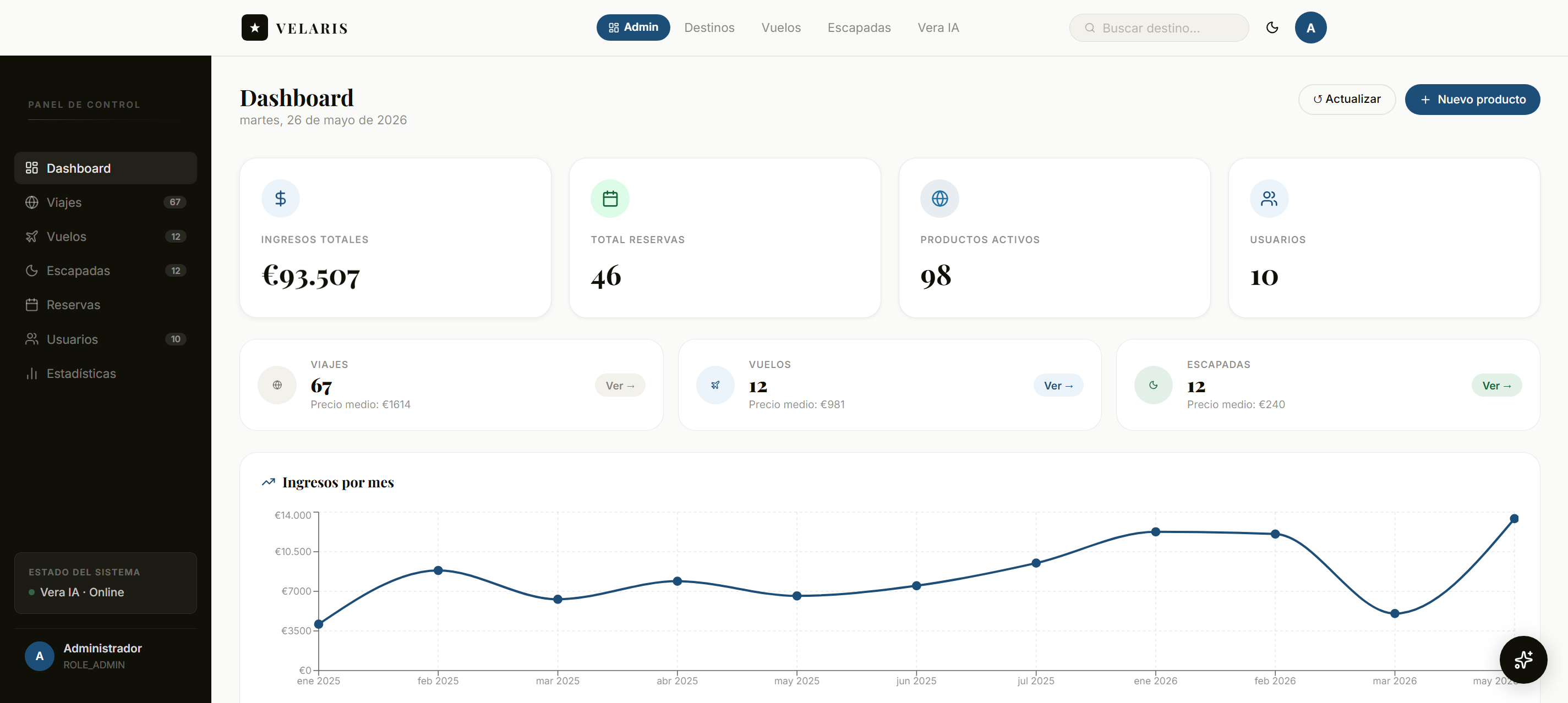Click the €93.507 total revenue value
The width and height of the screenshot is (1568, 703).
[x=310, y=277]
